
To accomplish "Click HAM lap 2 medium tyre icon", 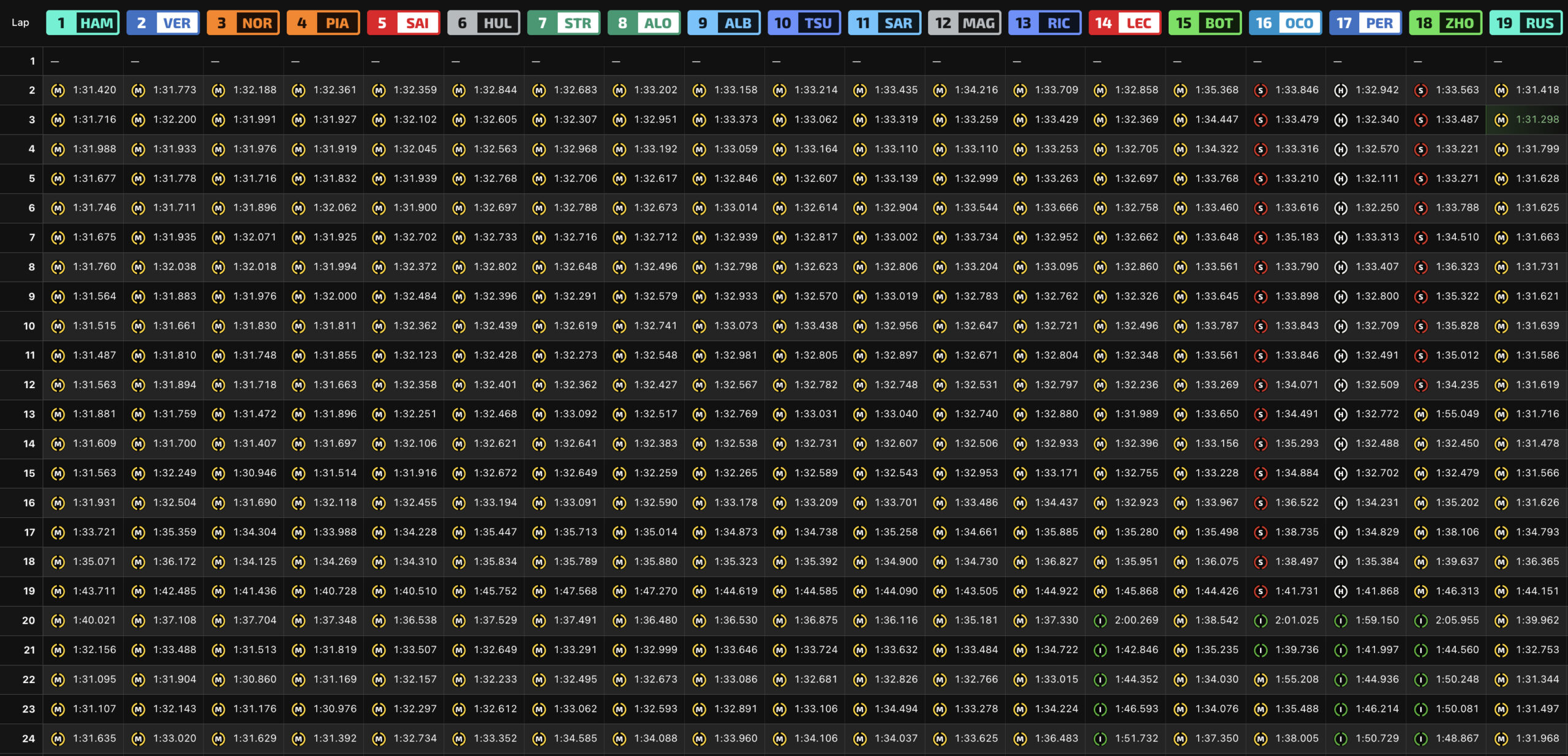I will tap(58, 91).
